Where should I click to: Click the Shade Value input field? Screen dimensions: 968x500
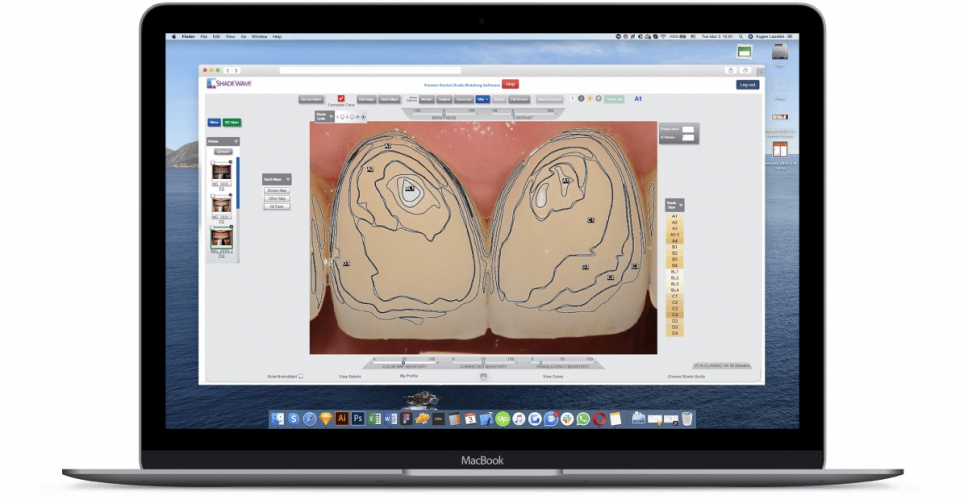coord(688,129)
